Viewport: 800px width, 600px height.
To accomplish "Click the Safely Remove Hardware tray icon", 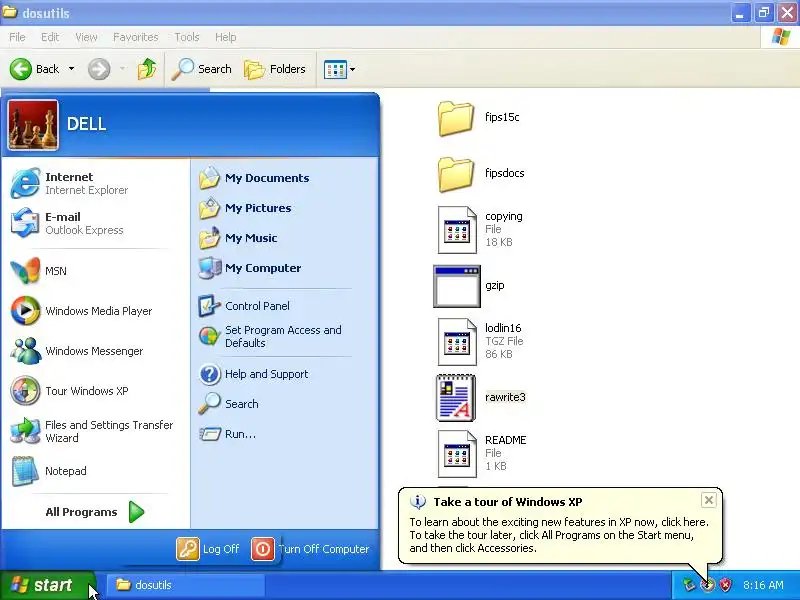I will click(689, 585).
